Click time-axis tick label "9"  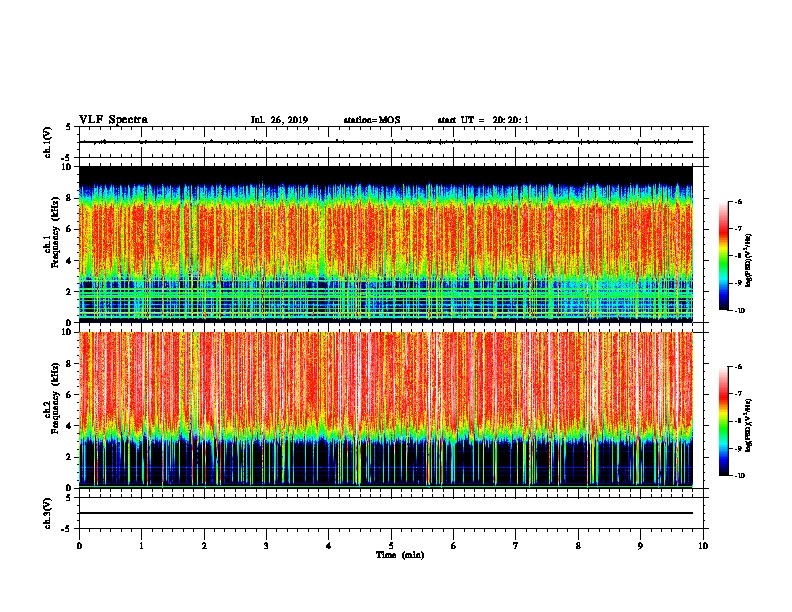[x=640, y=546]
